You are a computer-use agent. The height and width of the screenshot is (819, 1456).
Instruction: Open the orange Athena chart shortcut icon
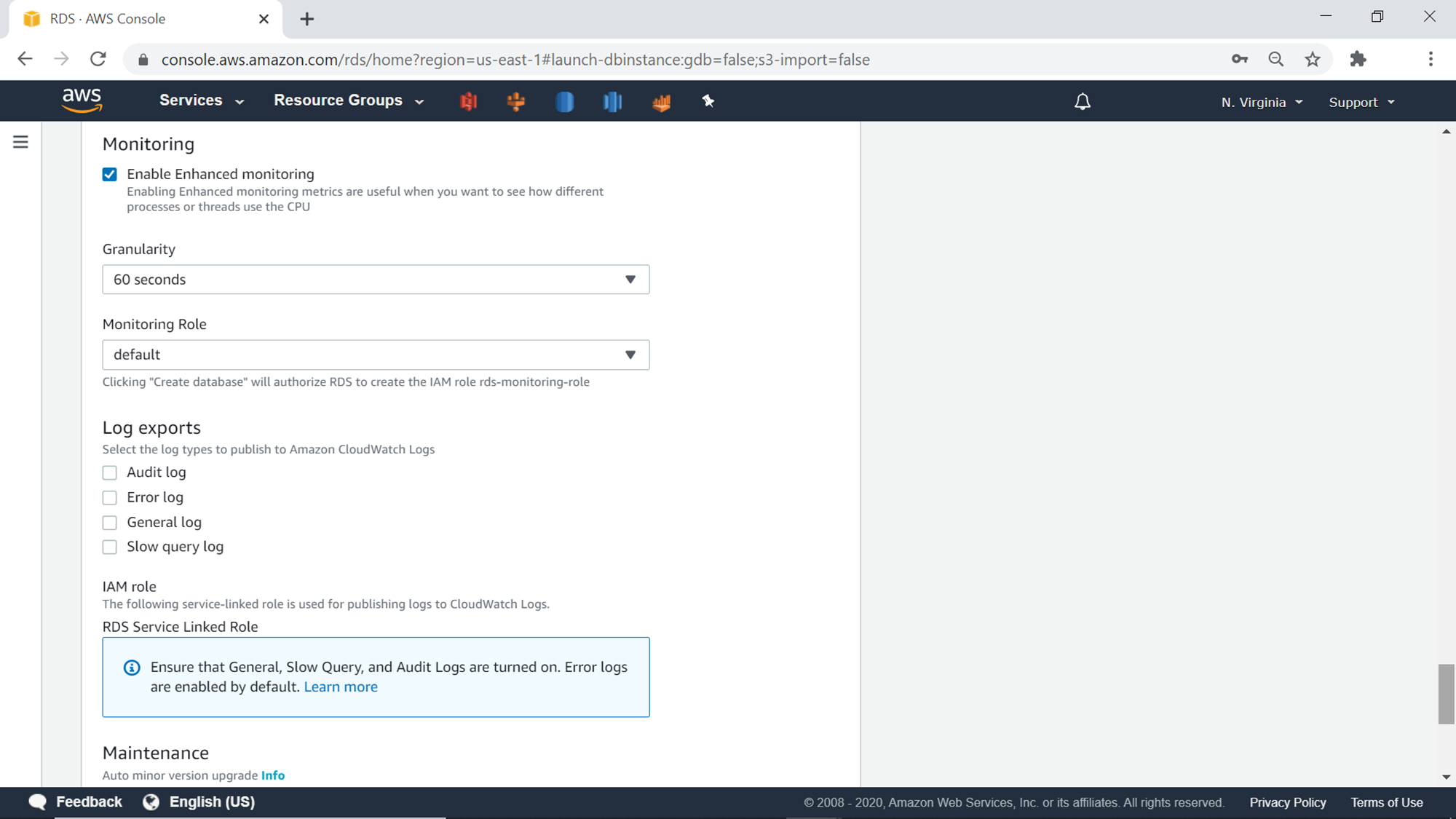pyautogui.click(x=661, y=102)
